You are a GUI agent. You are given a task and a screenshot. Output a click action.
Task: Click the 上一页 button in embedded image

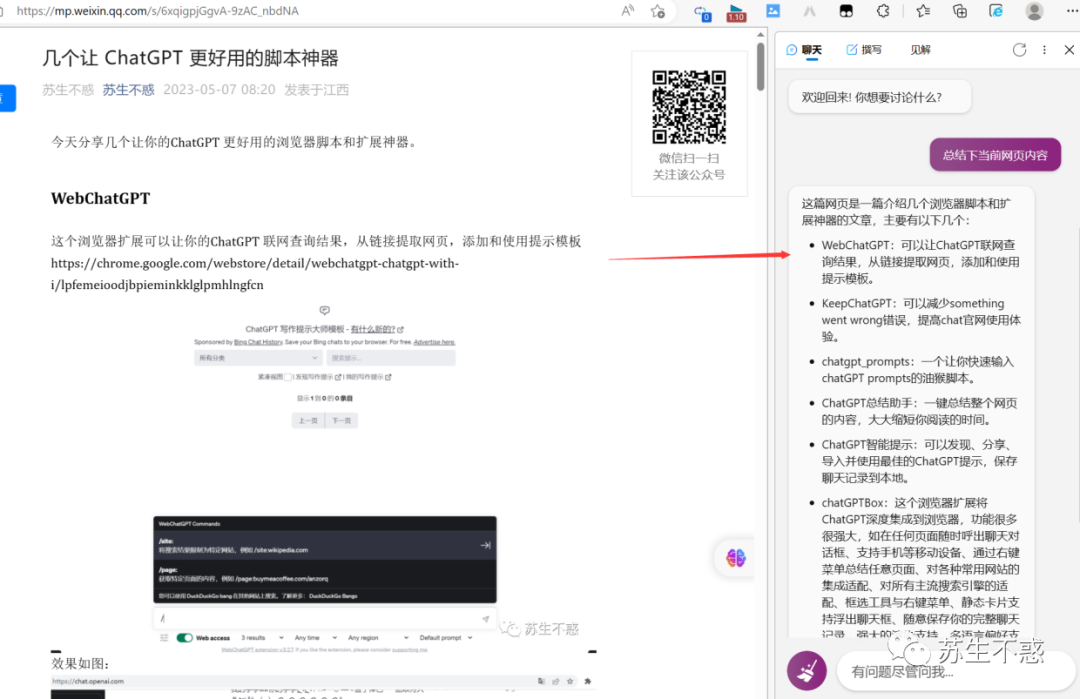pyautogui.click(x=308, y=420)
